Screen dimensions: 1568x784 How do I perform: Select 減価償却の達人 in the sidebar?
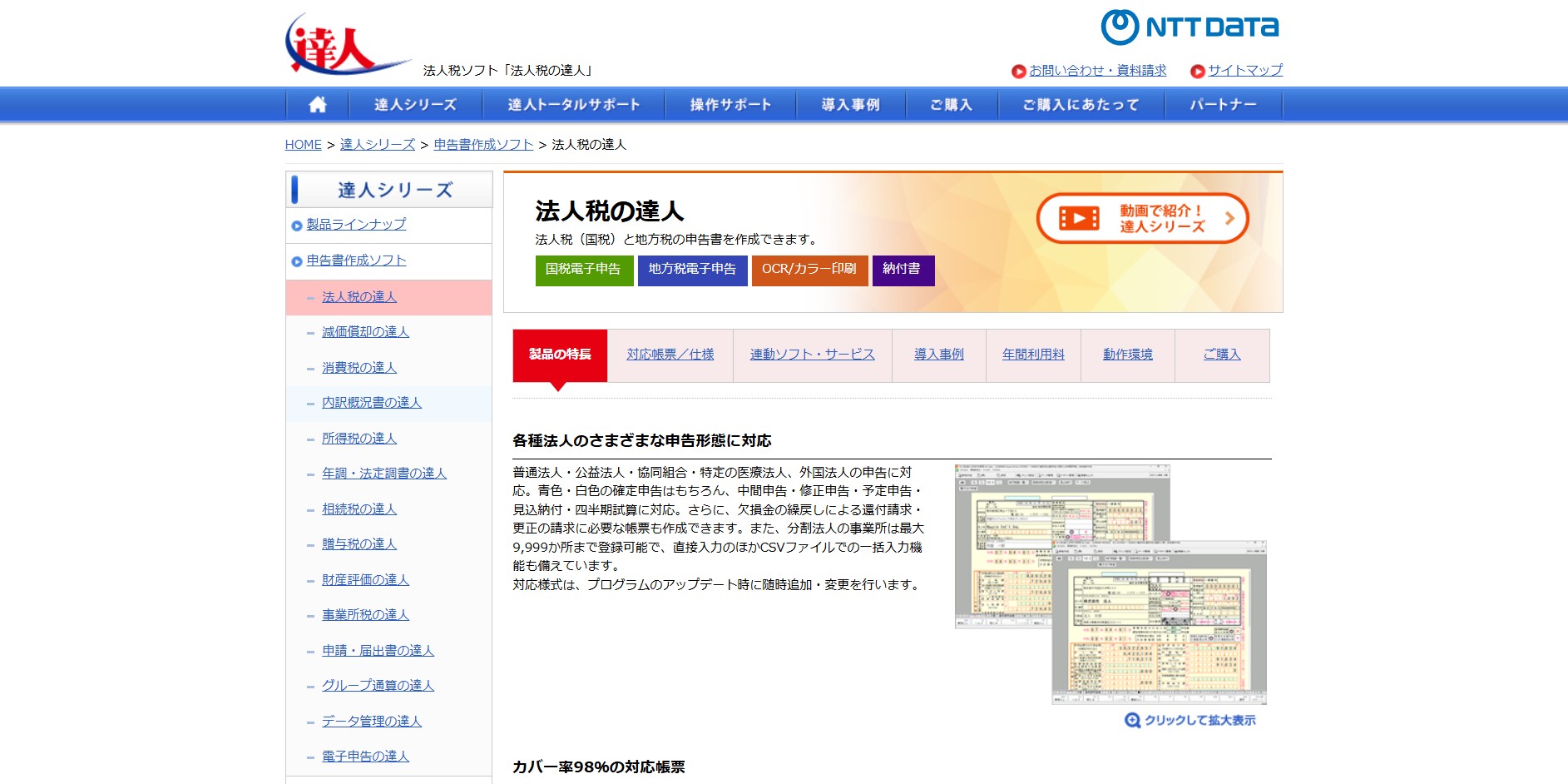coord(364,331)
